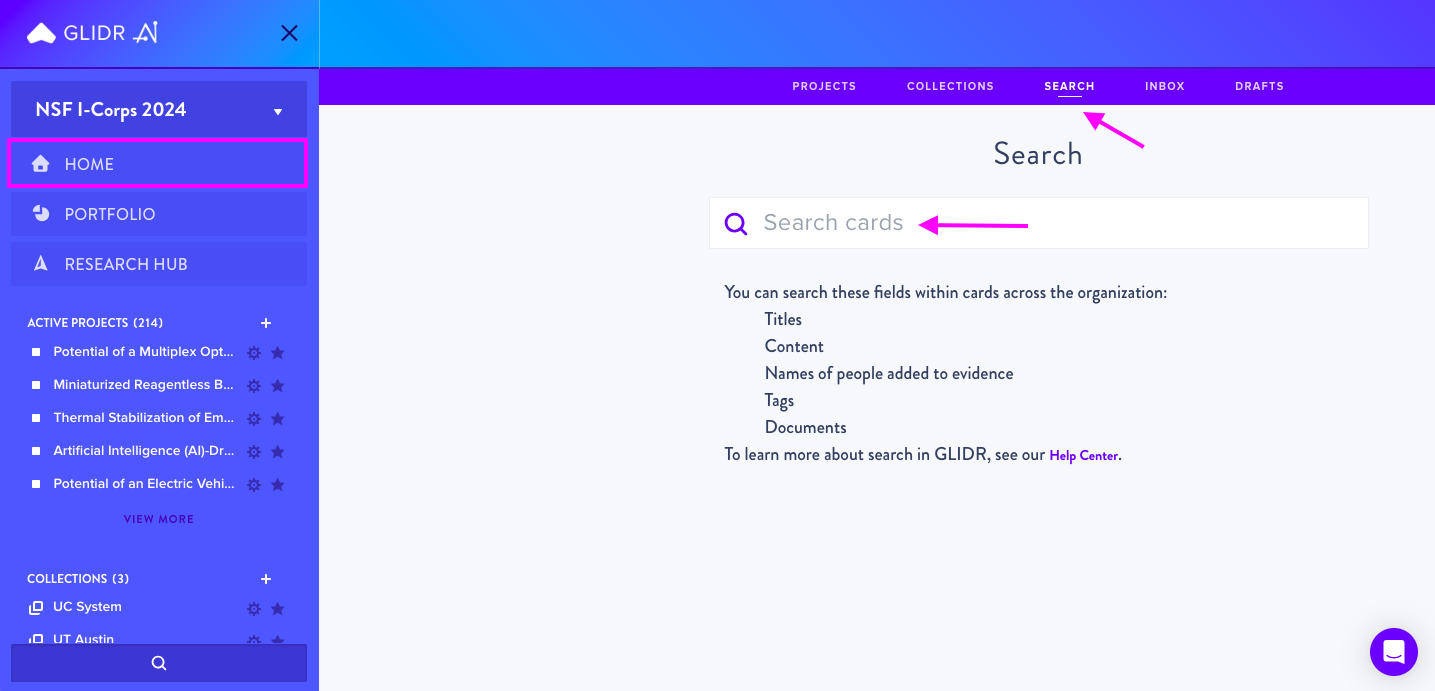Favorite the UC System collection star
This screenshot has width=1435, height=691.
pyautogui.click(x=278, y=608)
